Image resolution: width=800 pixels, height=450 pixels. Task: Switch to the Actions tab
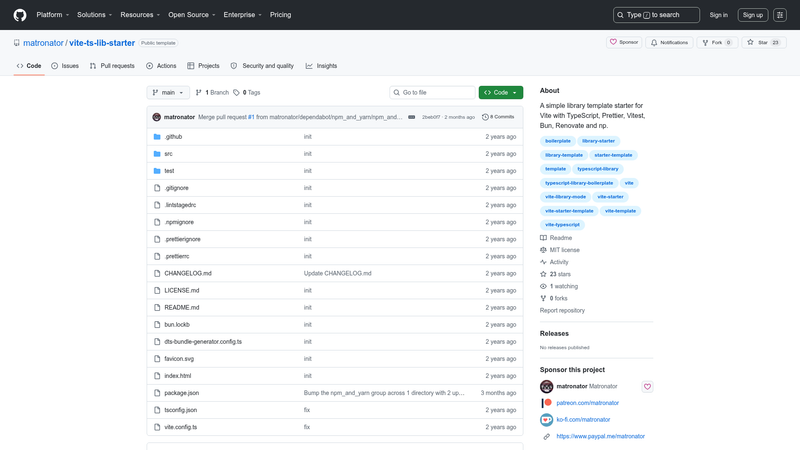pos(161,66)
